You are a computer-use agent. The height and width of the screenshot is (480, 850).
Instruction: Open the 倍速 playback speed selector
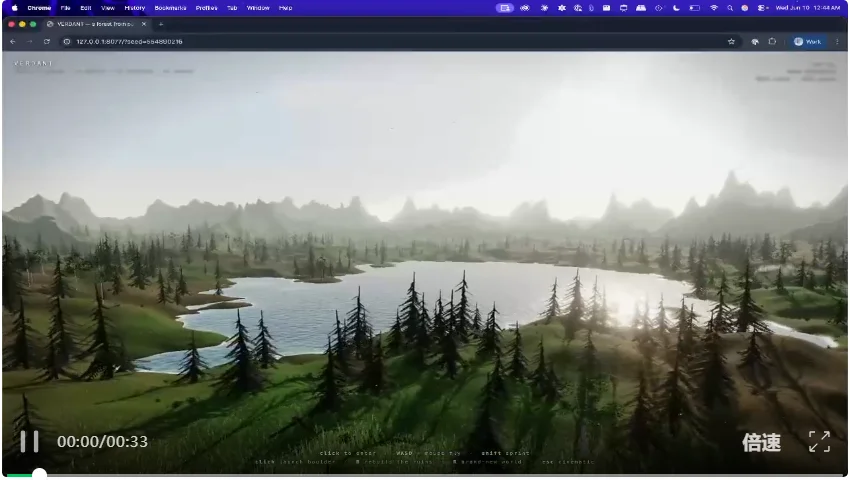click(761, 443)
